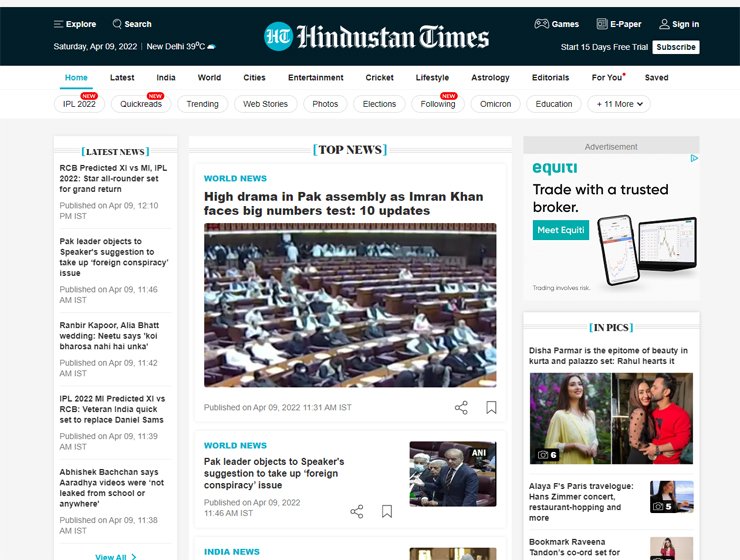Open IPL 2022 MI Predicted XI article

pyautogui.click(x=112, y=409)
